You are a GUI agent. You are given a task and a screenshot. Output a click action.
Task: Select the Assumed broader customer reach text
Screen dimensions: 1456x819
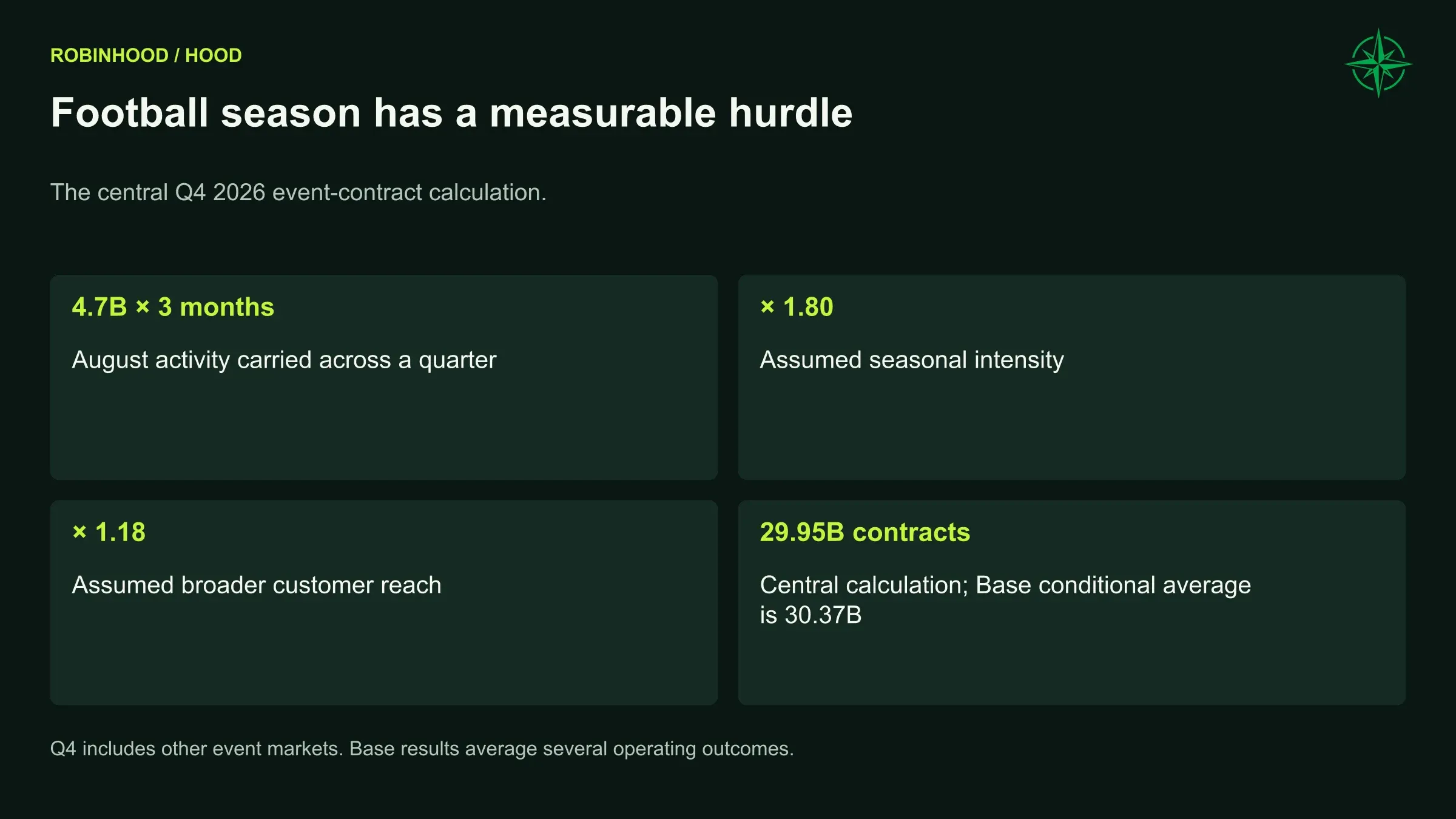pyautogui.click(x=257, y=585)
